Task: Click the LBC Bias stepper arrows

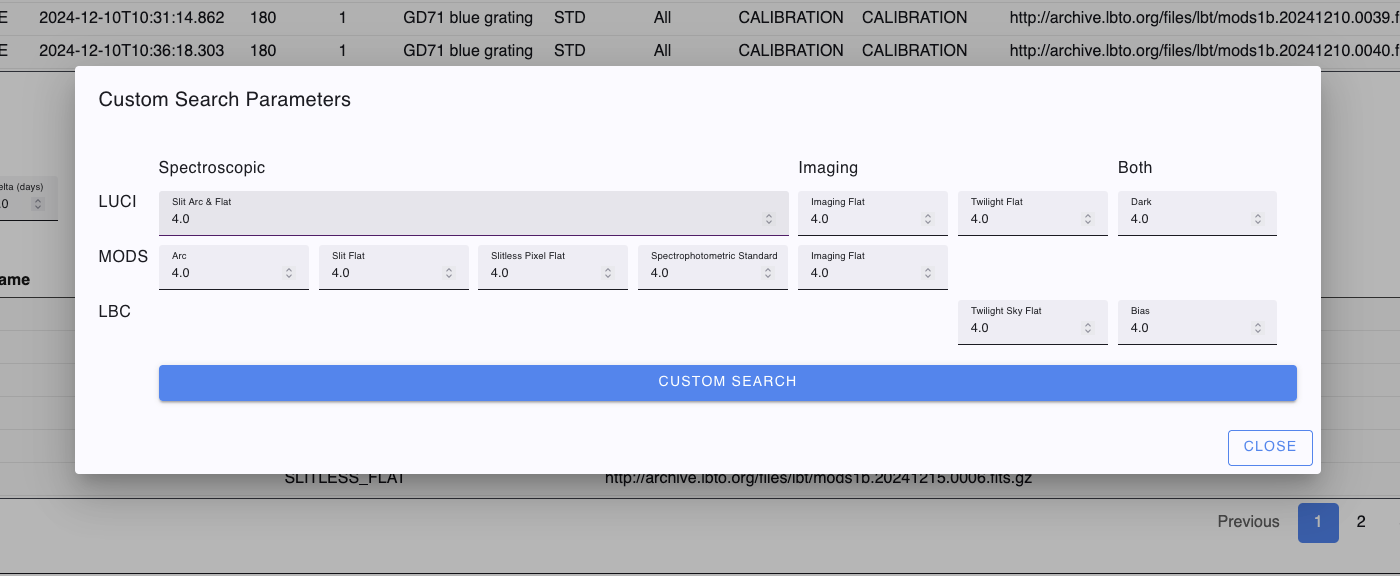Action: 1257,328
